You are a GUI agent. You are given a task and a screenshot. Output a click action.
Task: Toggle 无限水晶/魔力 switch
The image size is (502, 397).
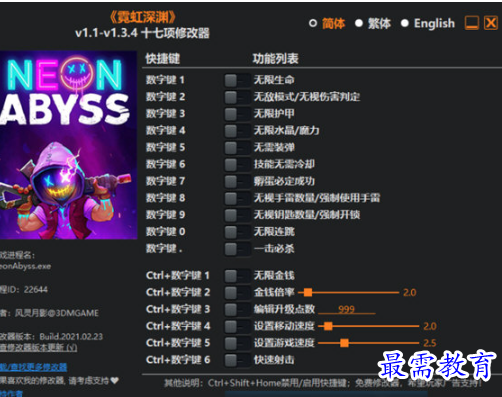(237, 131)
